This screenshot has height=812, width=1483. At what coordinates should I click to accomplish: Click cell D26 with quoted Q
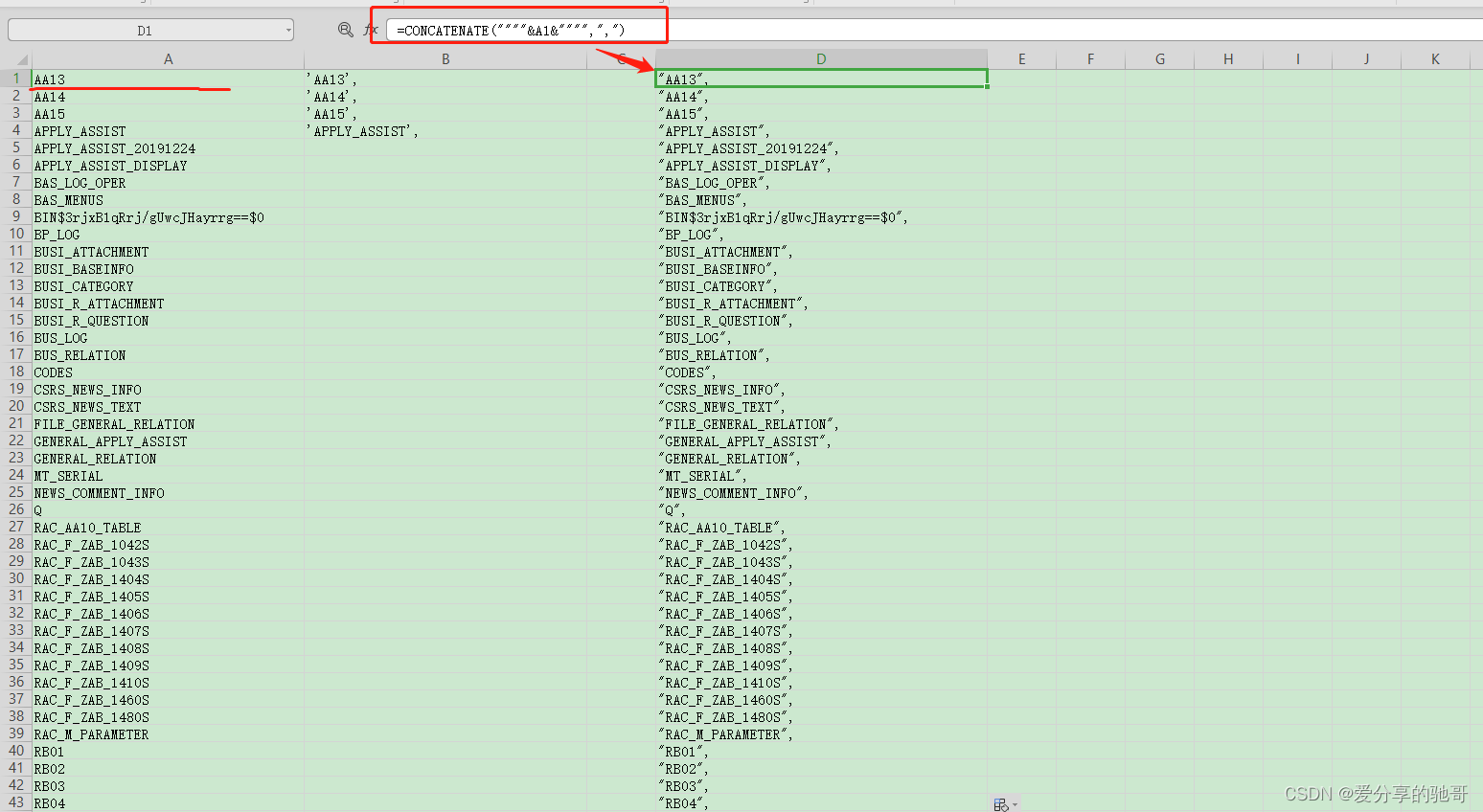coord(822,510)
